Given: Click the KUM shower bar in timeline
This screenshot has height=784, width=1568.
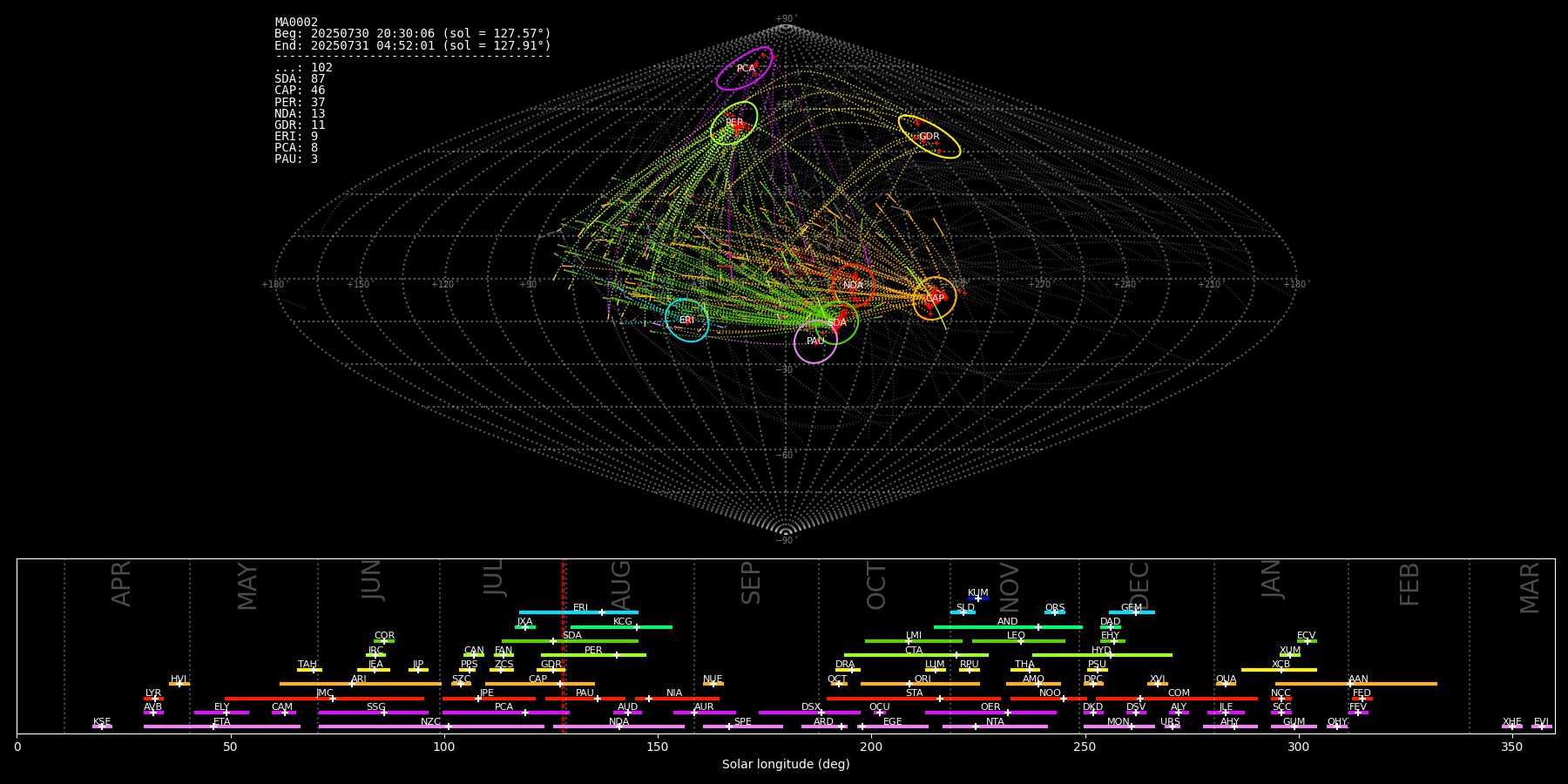Looking at the screenshot, I should 978,598.
